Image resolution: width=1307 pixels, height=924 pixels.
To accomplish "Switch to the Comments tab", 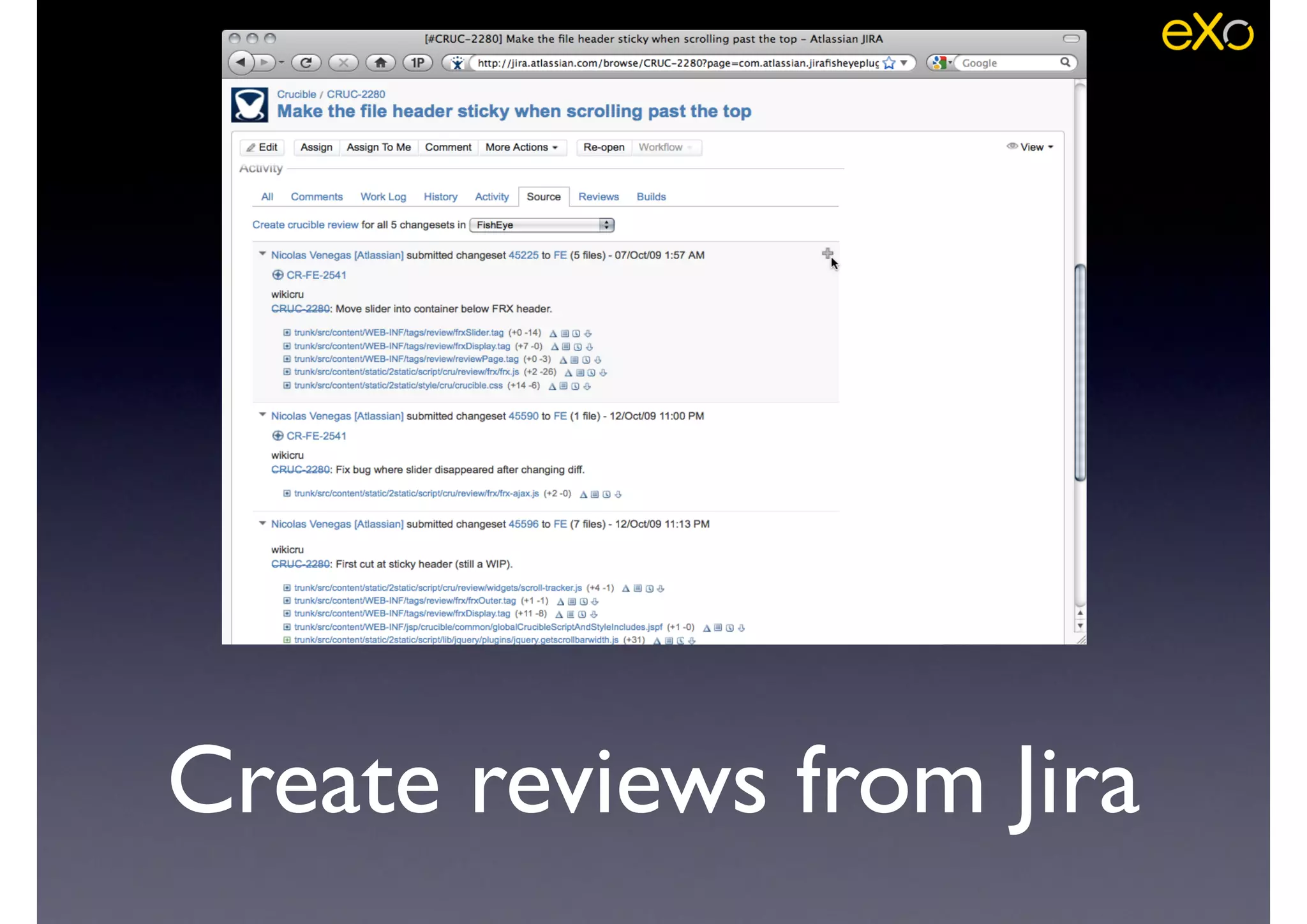I will click(317, 197).
